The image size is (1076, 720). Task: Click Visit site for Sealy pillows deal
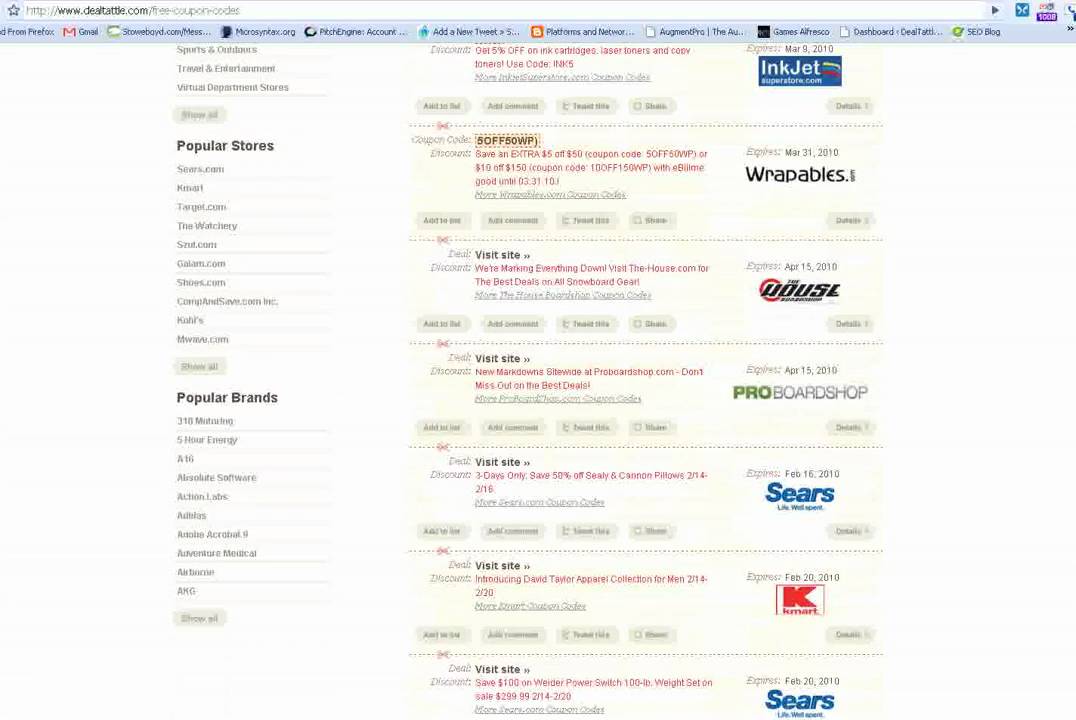503,463
